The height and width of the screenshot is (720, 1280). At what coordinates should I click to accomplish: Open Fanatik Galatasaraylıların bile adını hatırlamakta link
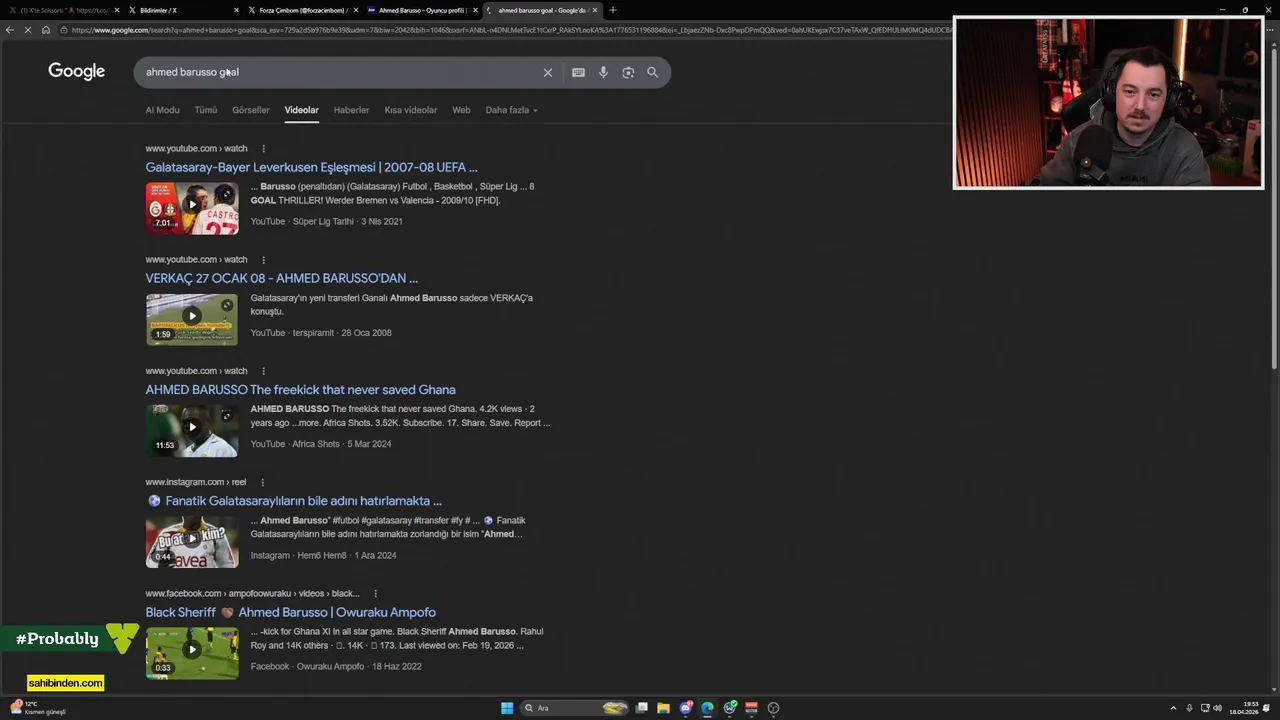294,501
